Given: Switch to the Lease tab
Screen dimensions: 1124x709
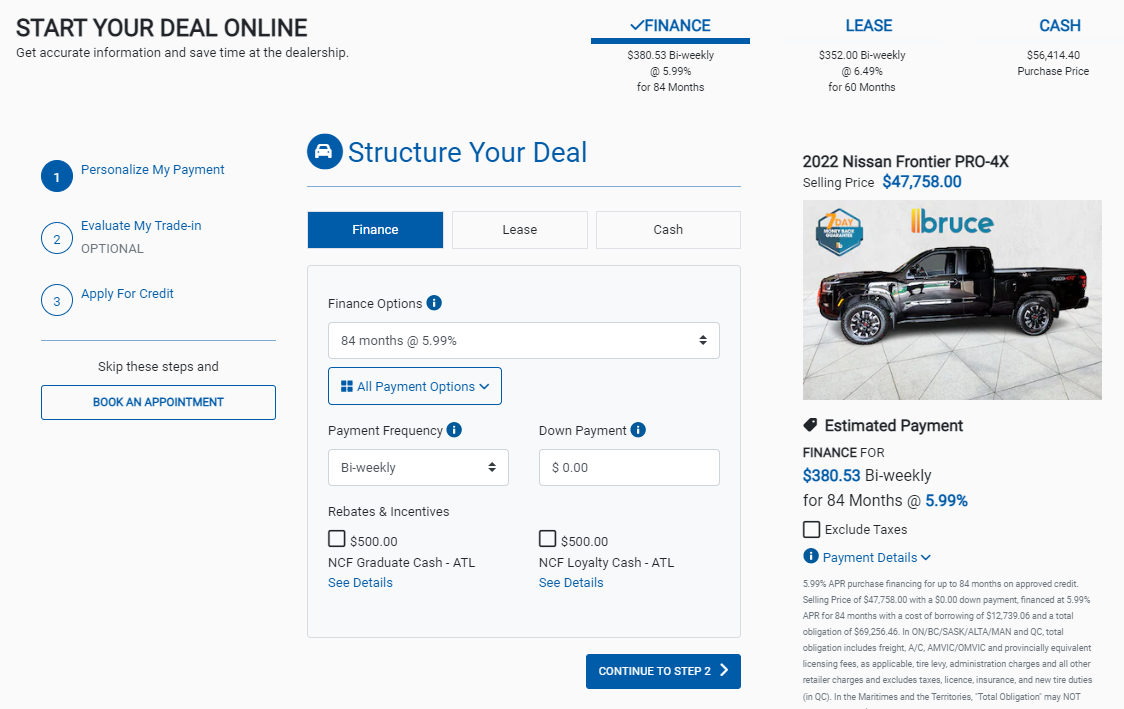Looking at the screenshot, I should pyautogui.click(x=520, y=230).
